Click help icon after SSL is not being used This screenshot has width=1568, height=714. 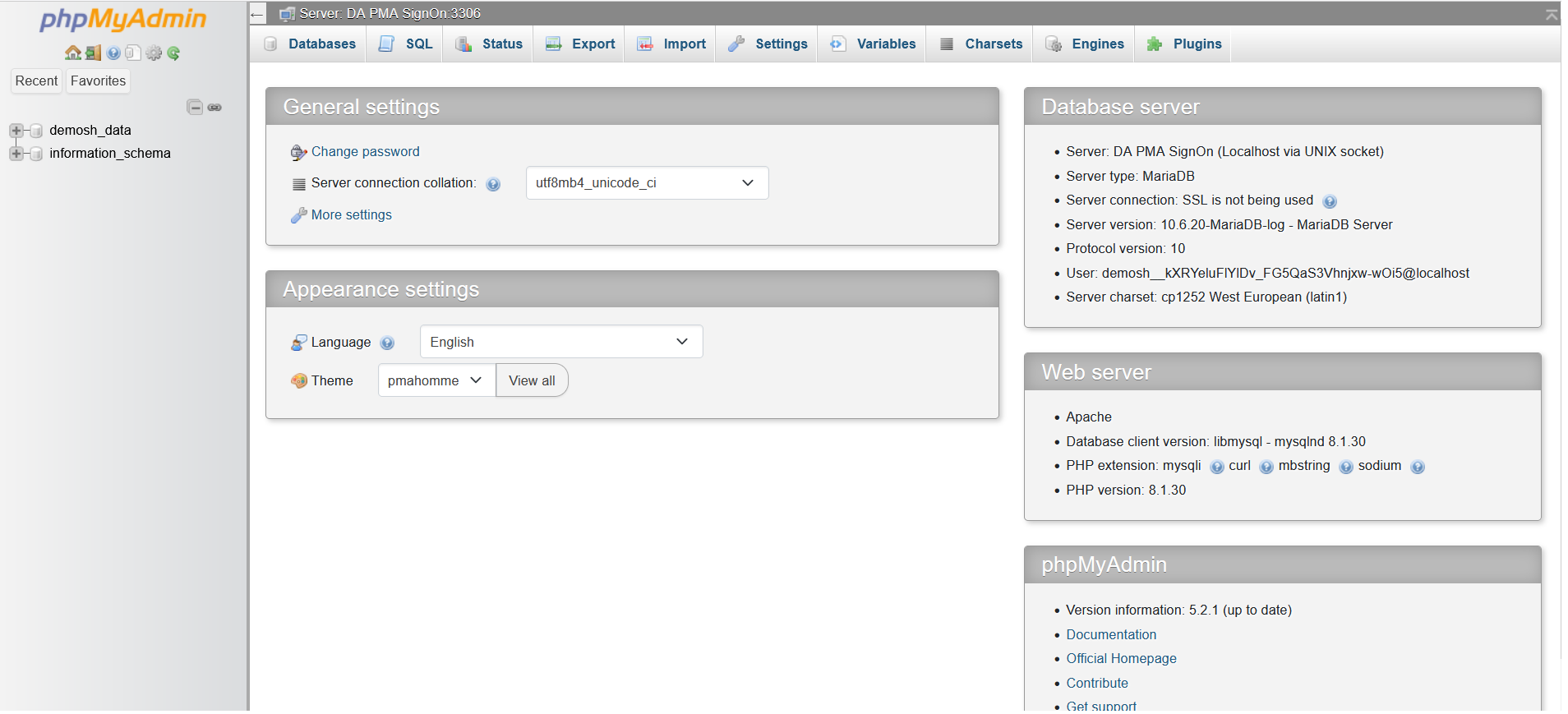point(1330,201)
